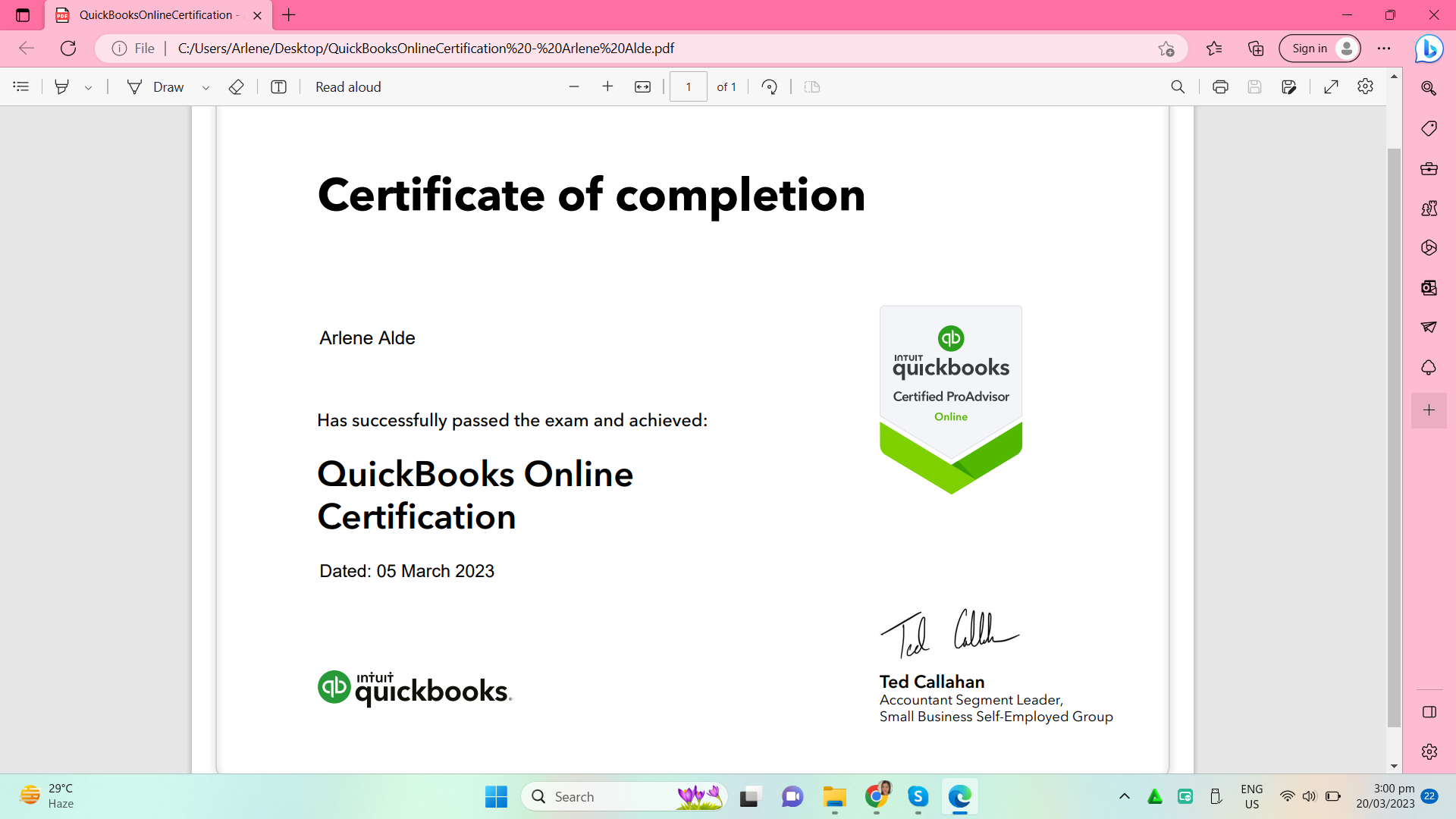Open the Windows Start menu
Viewport: 1456px width, 819px height.
pos(496,796)
